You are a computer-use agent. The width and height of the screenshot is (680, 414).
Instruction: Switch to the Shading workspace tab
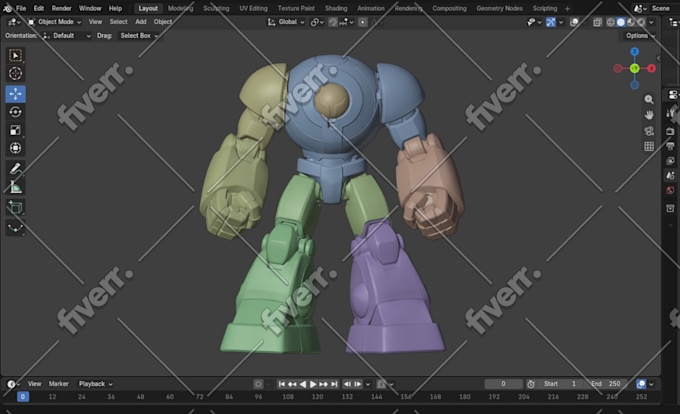tap(336, 8)
